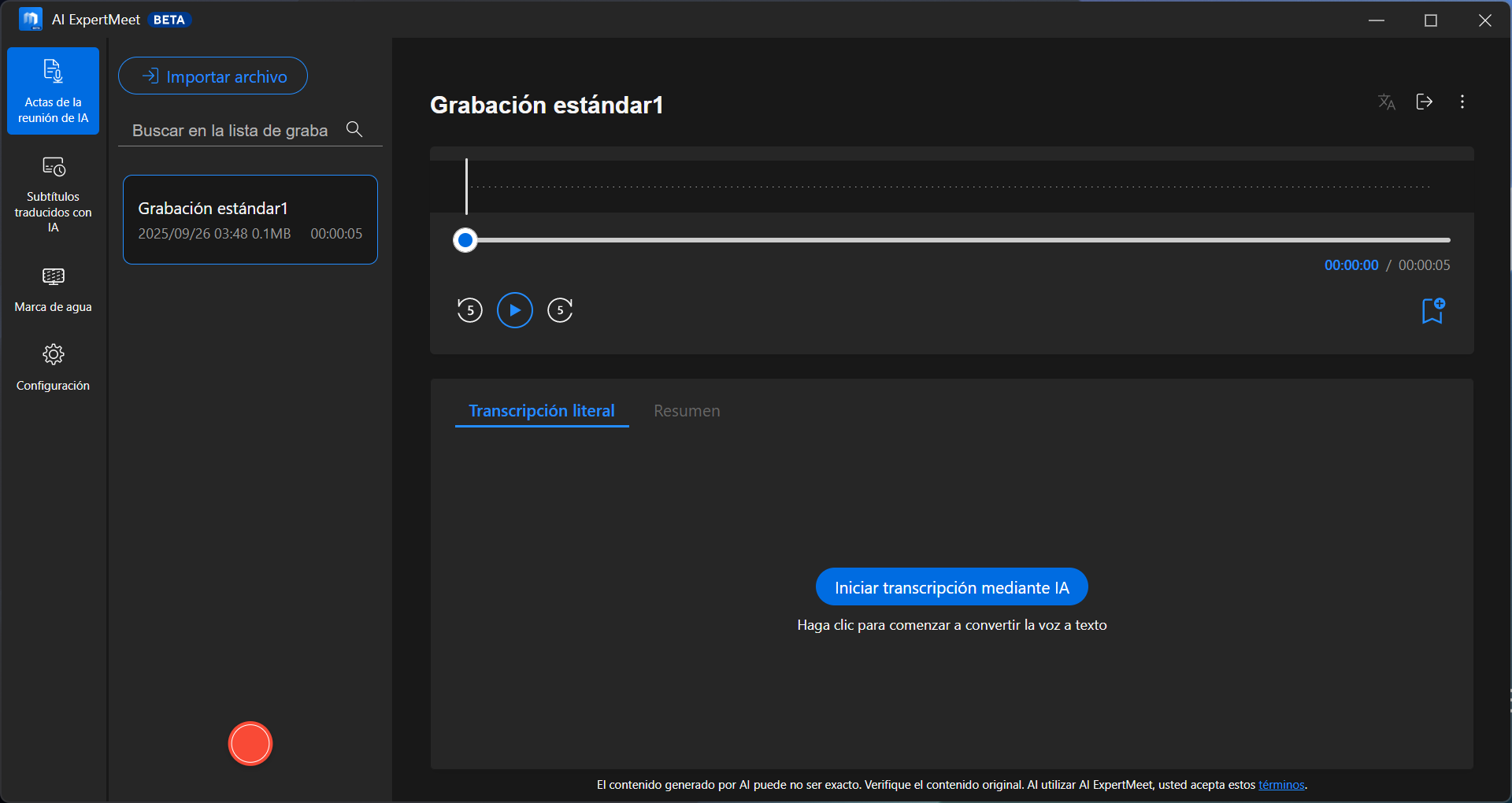This screenshot has width=1512, height=803.
Task: Open the three-dot more options menu
Action: point(1462,102)
